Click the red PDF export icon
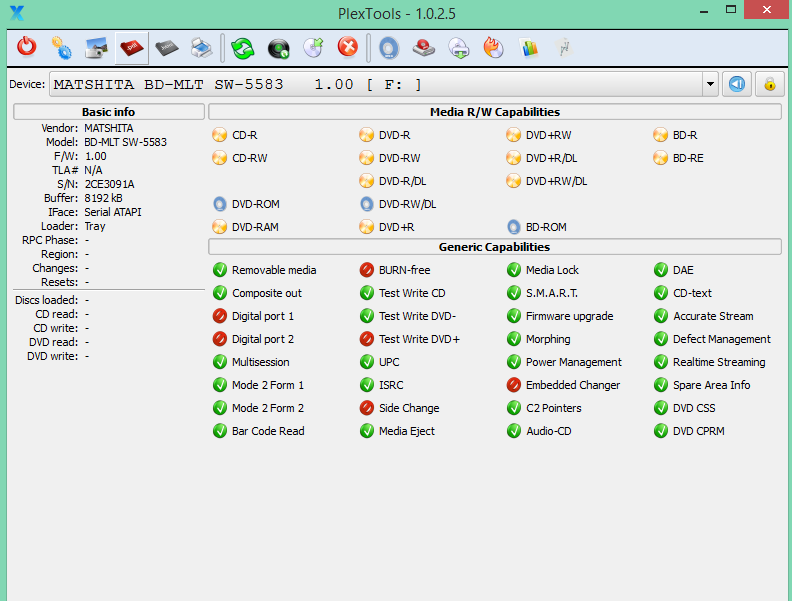Viewport: 792px width, 601px height. (132, 48)
